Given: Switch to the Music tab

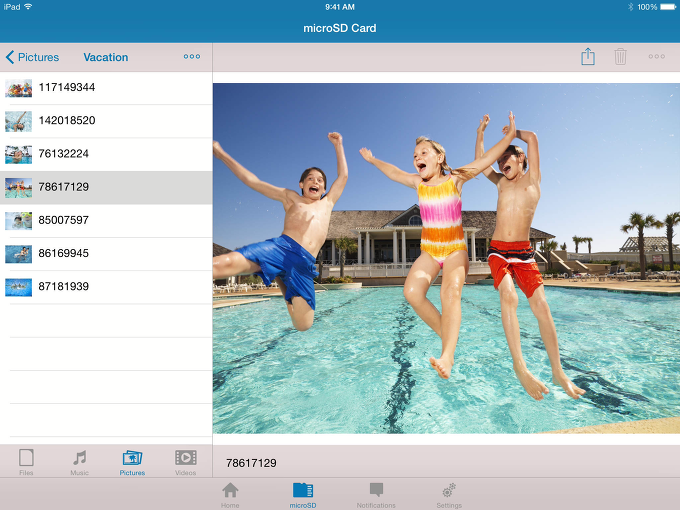Looking at the screenshot, I should [x=79, y=462].
